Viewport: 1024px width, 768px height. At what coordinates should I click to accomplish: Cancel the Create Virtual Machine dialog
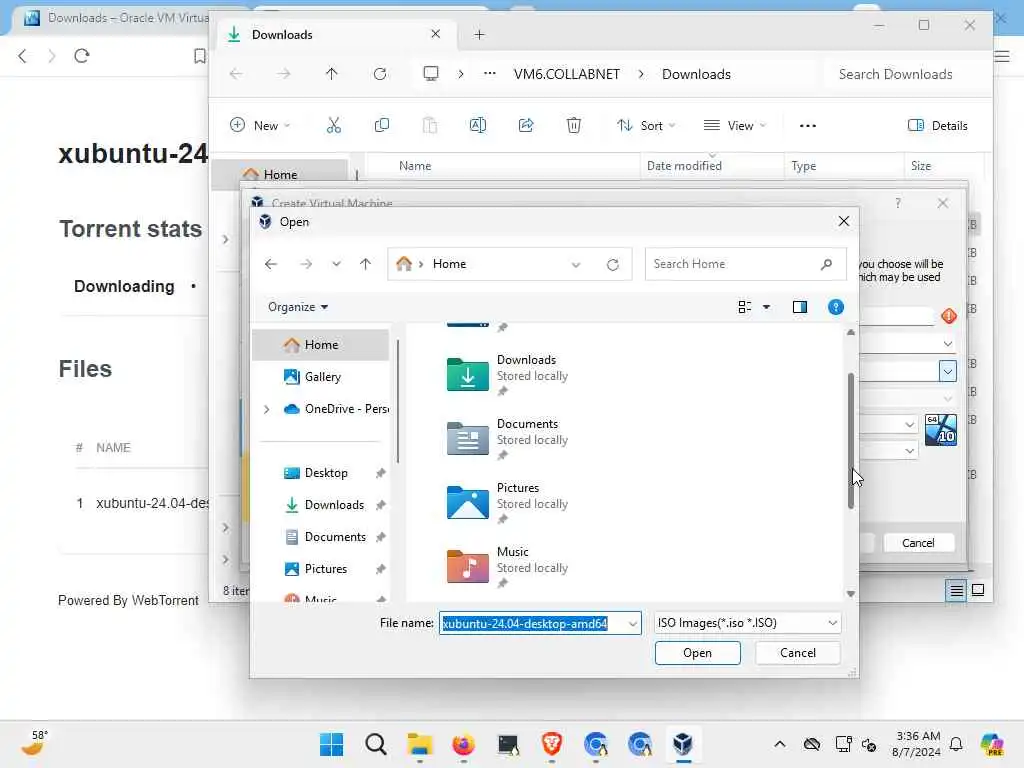918,543
